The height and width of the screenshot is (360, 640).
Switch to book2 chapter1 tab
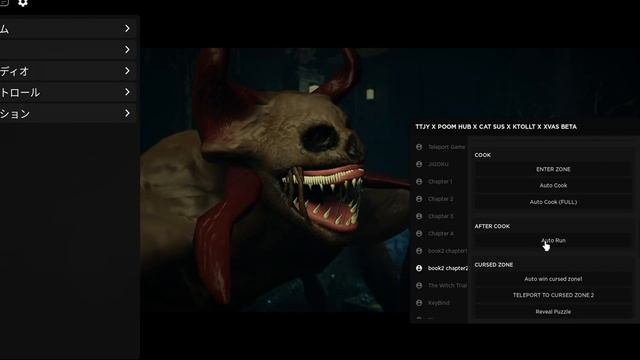(x=447, y=251)
